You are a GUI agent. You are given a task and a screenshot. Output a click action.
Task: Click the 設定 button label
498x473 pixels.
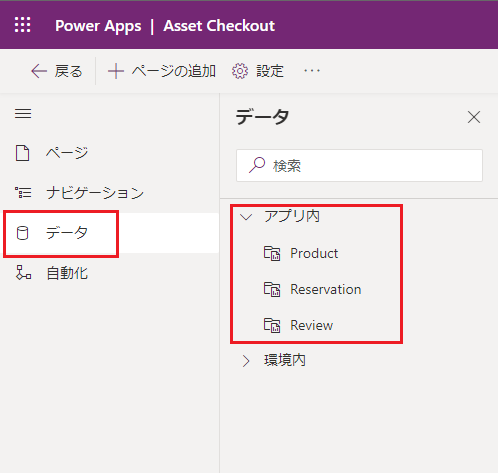[270, 71]
